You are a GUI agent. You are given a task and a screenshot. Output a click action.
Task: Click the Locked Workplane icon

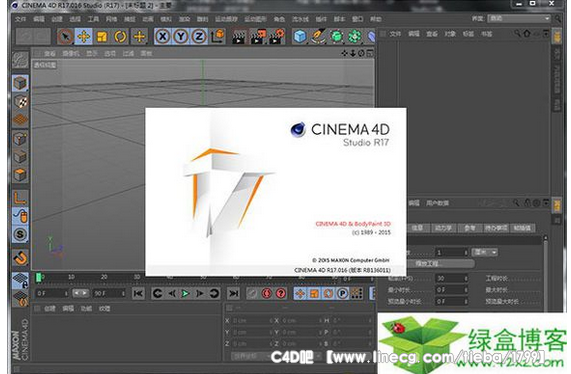[20, 281]
